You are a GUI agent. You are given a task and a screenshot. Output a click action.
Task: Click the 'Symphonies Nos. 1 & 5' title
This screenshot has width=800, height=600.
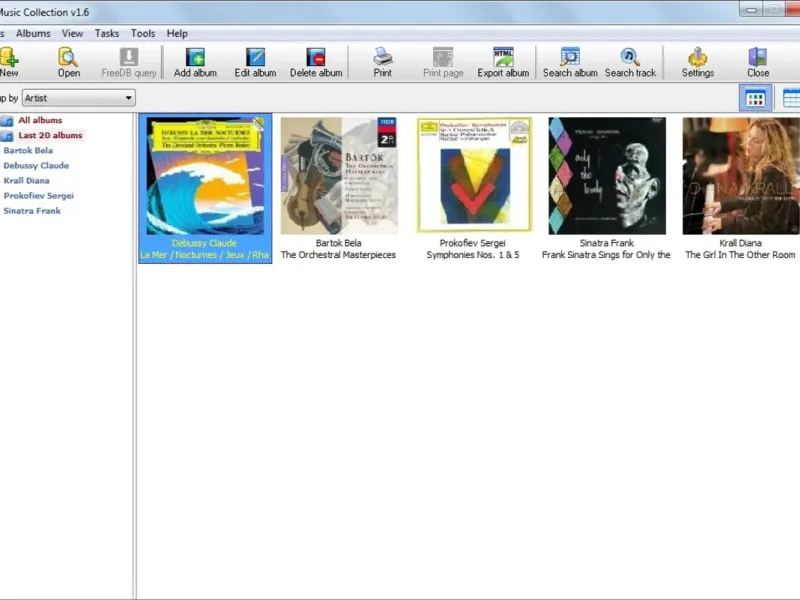(x=473, y=255)
